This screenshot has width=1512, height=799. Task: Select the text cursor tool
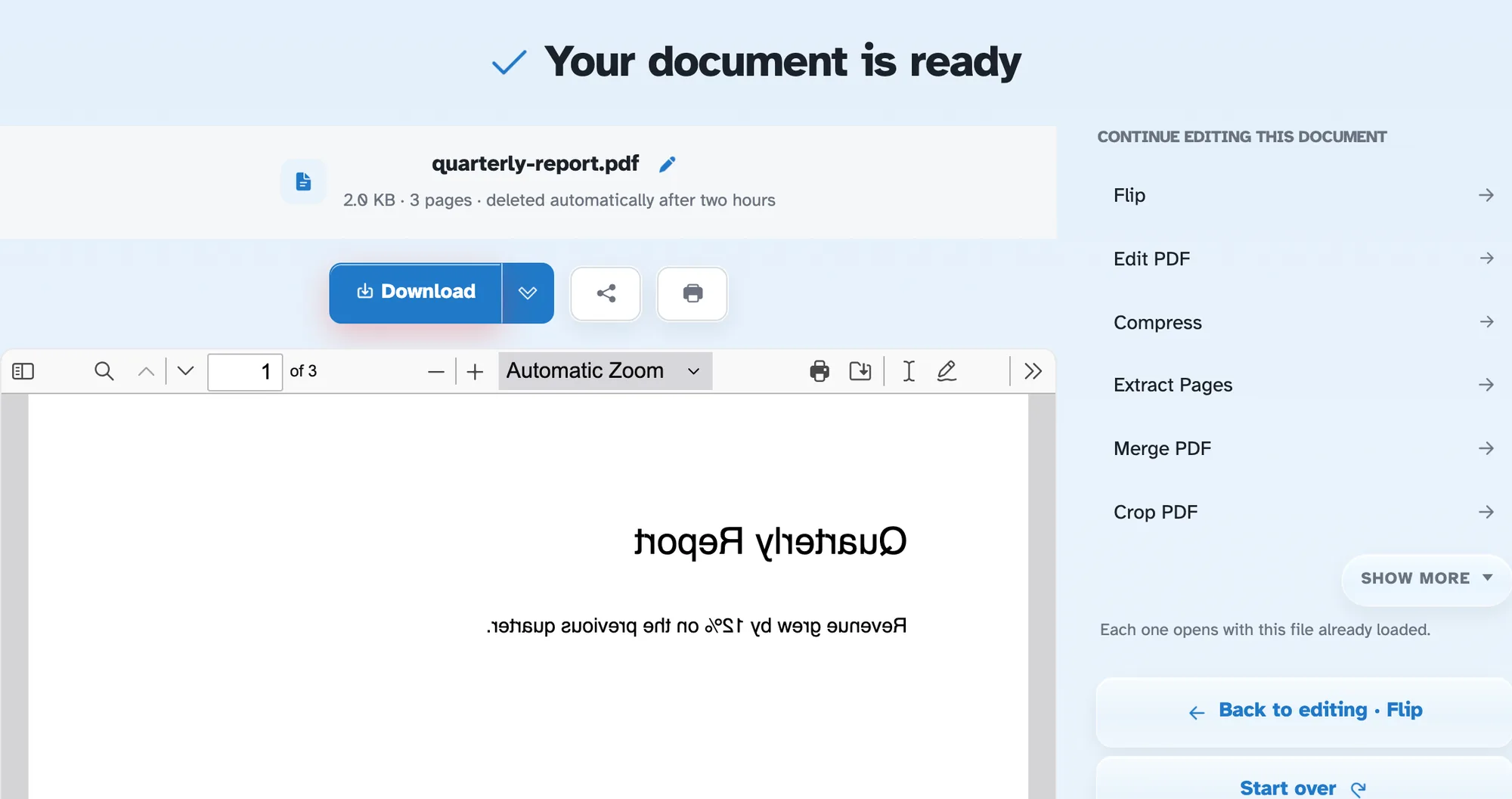(x=909, y=371)
